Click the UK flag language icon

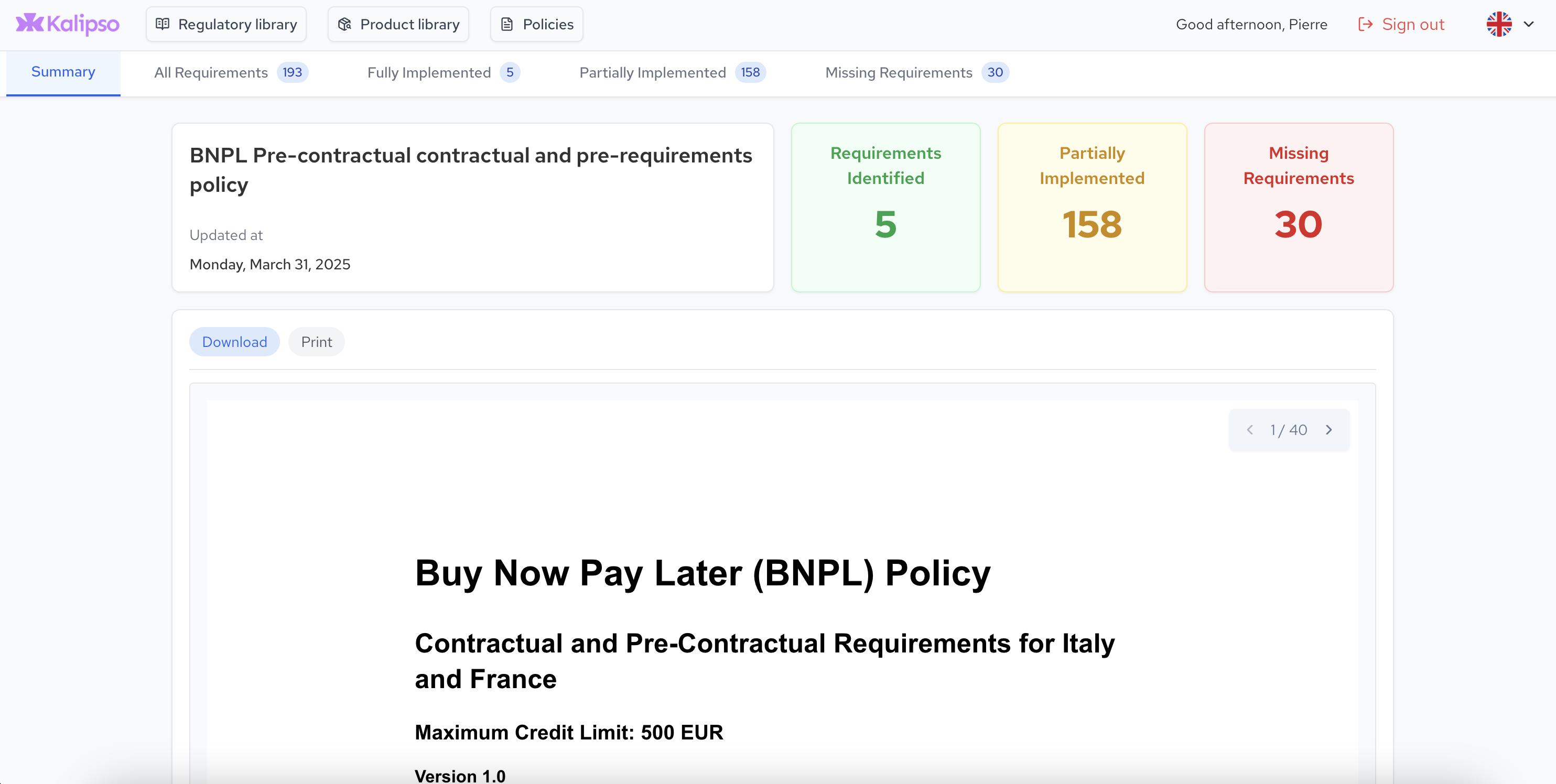[x=1499, y=24]
